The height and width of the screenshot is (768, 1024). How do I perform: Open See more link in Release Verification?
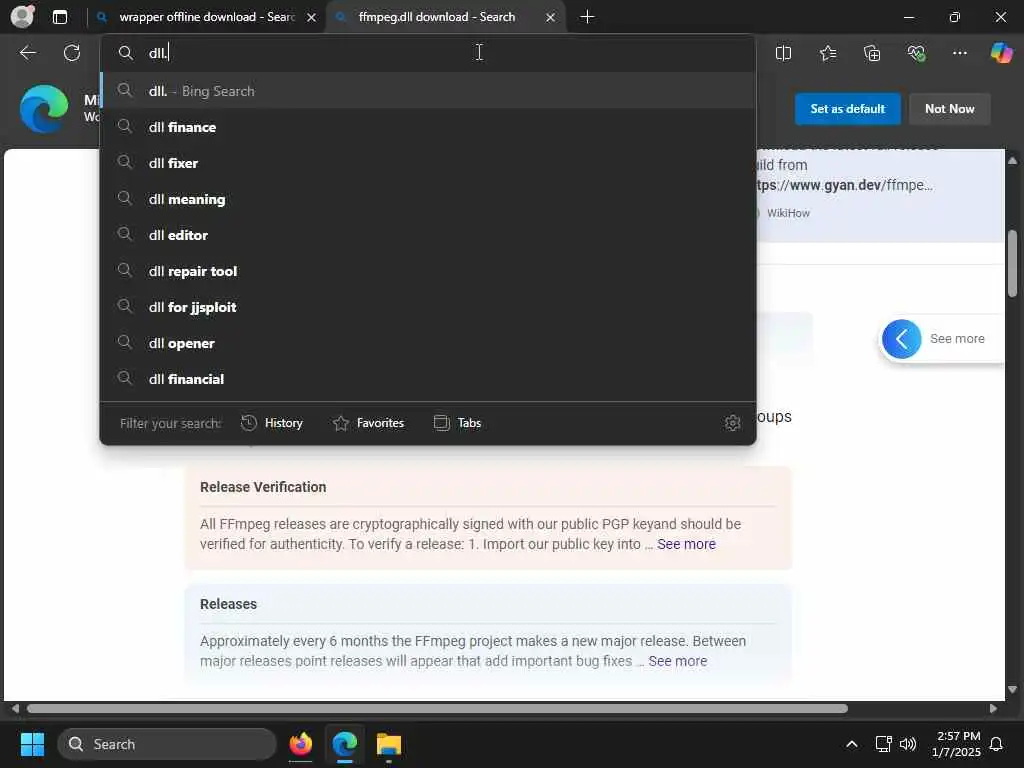[x=686, y=544]
